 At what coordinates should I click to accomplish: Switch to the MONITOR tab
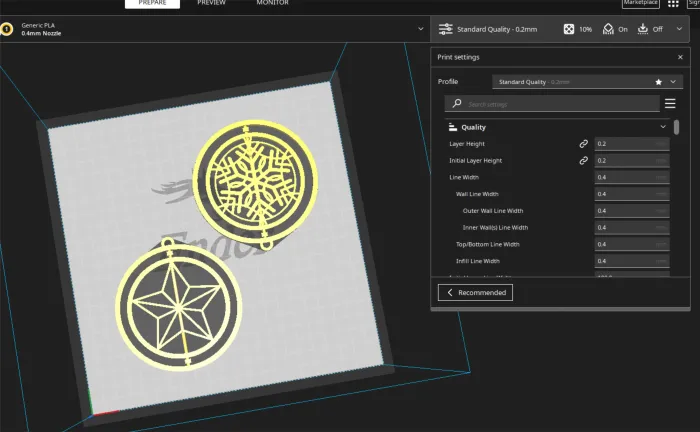(272, 3)
